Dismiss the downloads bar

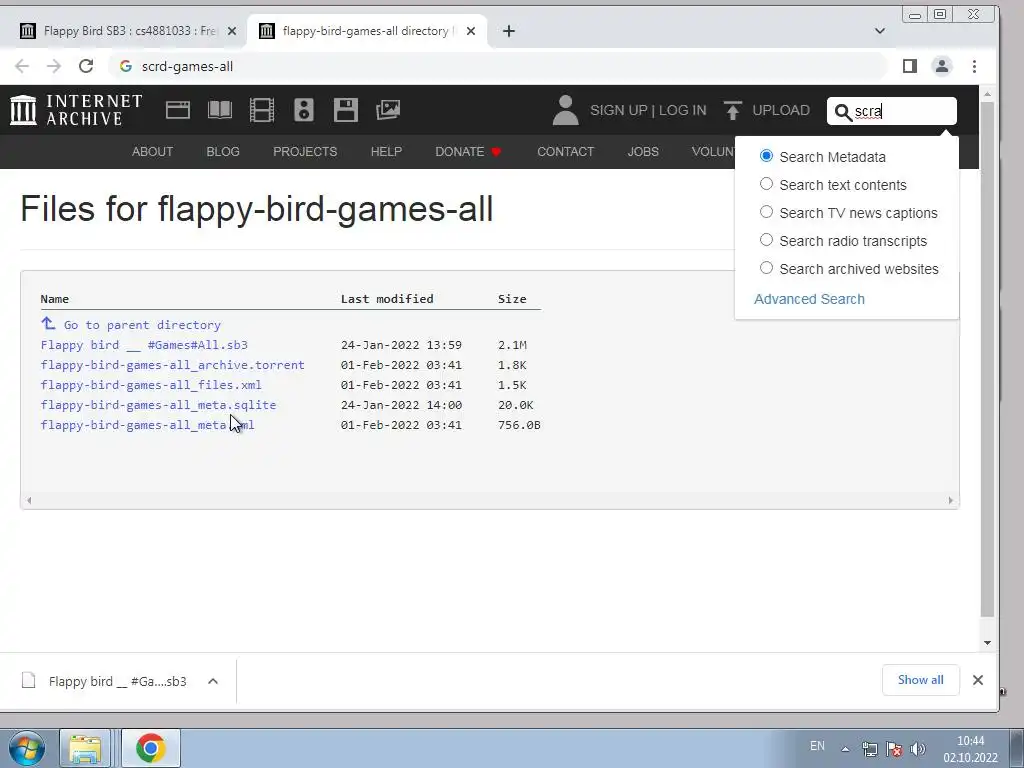978,680
